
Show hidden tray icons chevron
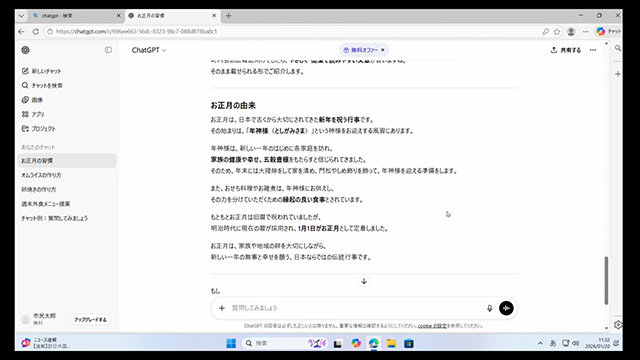tap(540, 343)
